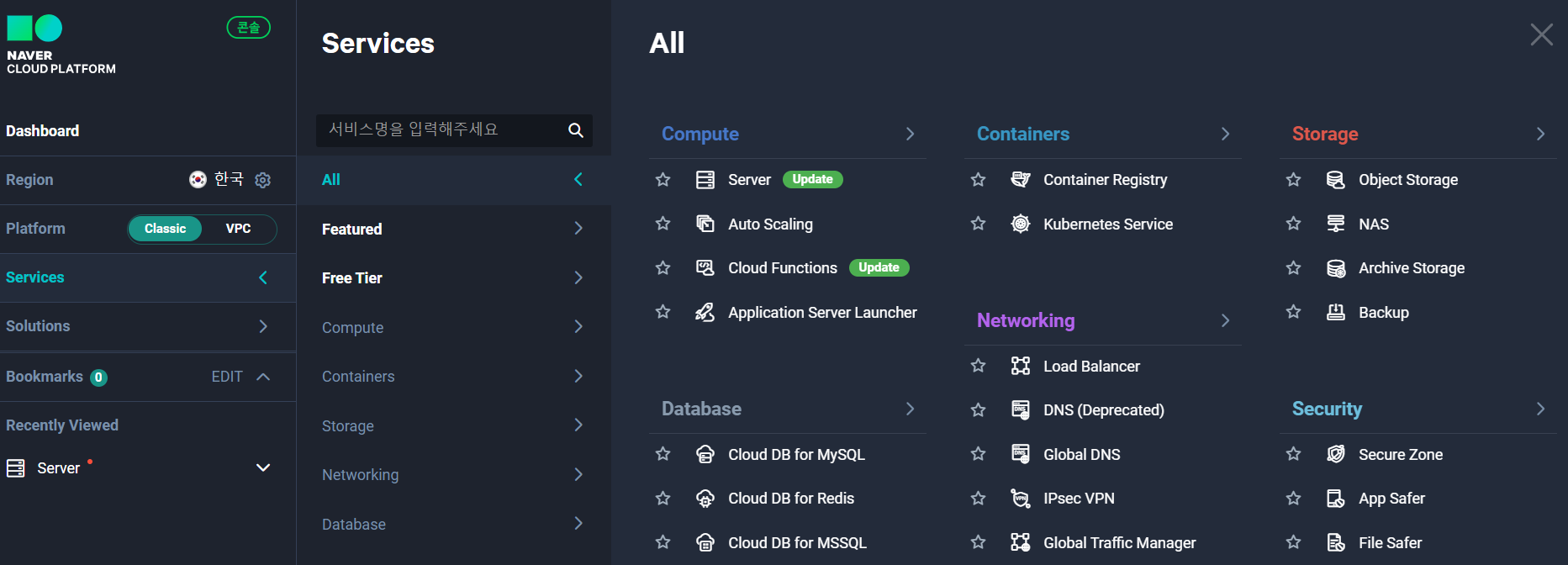The height and width of the screenshot is (565, 1568).
Task: Open Database in Services menu list
Action: click(454, 524)
